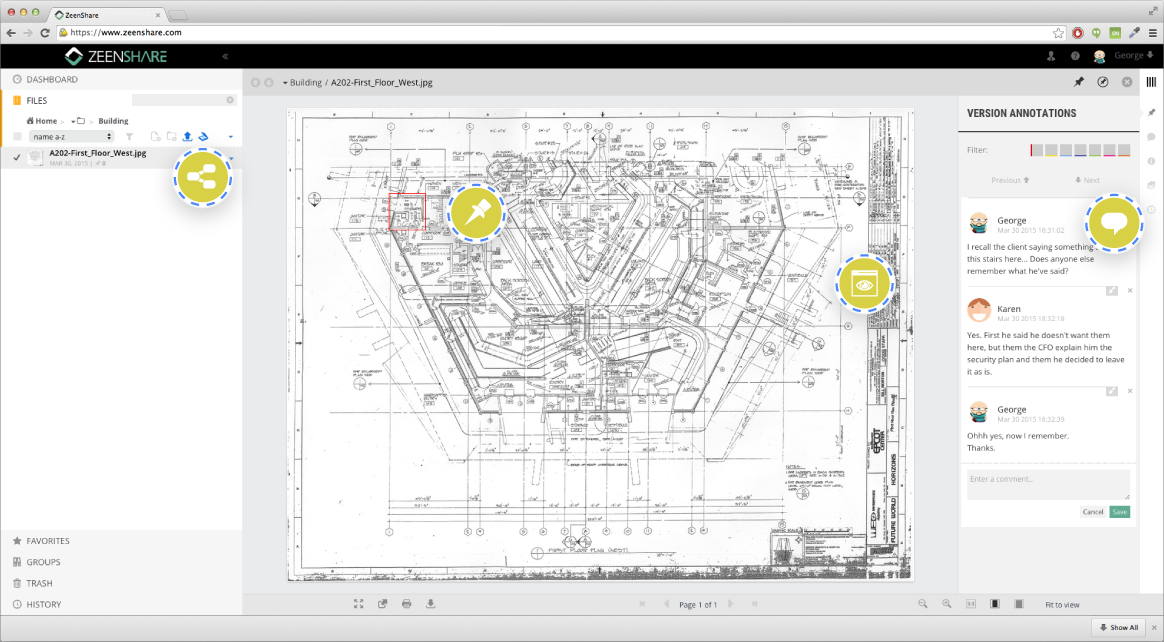The image size is (1164, 642).
Task: Open the comments tab in the right strip
Action: [x=1151, y=137]
